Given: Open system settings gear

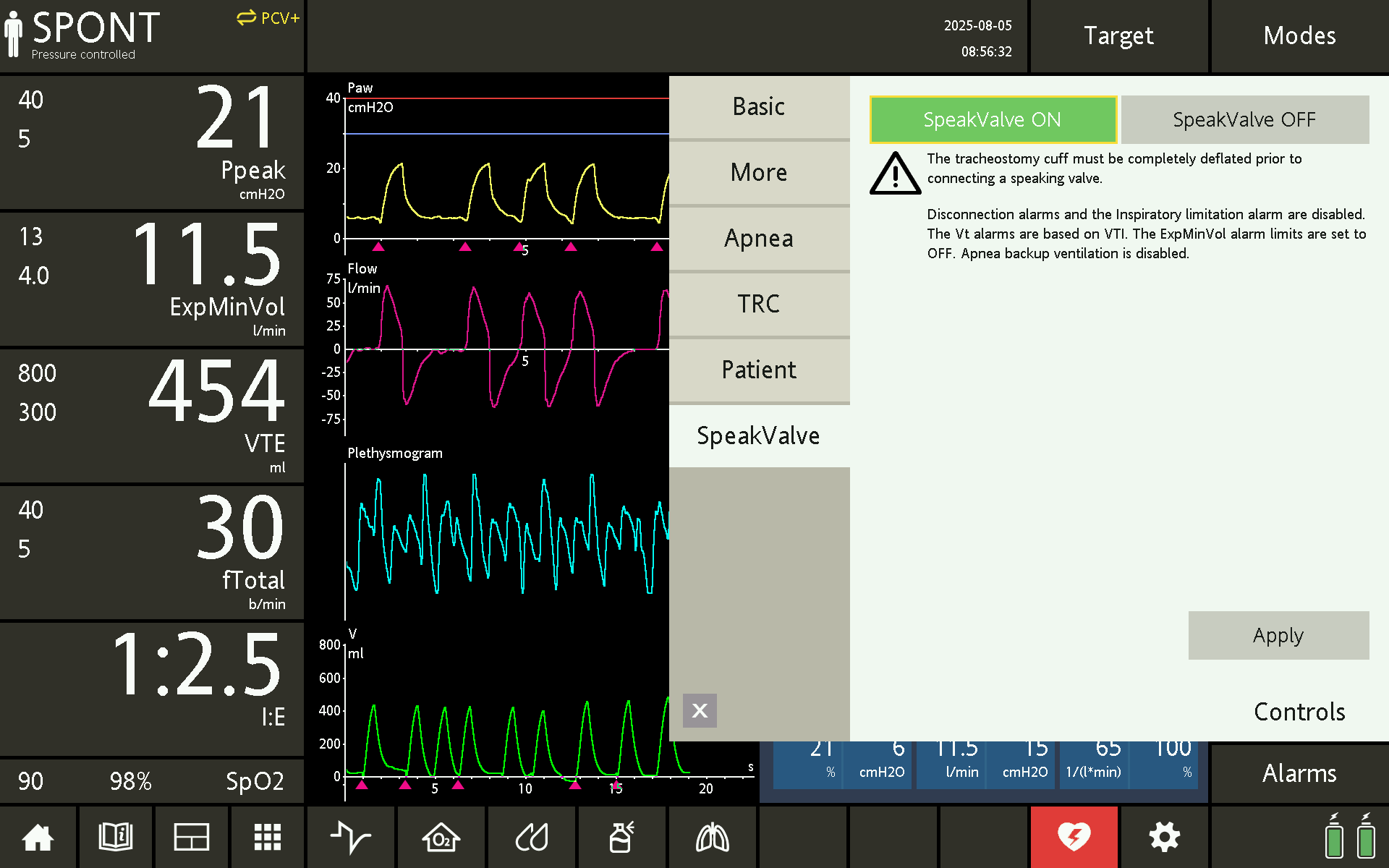Looking at the screenshot, I should (x=1164, y=838).
